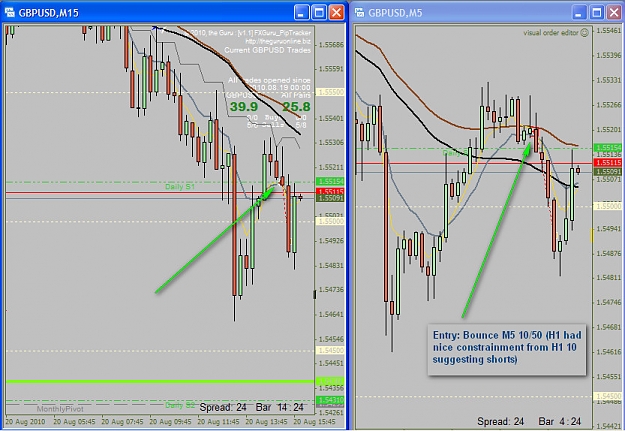Minimize the GBPUSD,M5 chart window
625x431 pixels.
tap(579, 13)
